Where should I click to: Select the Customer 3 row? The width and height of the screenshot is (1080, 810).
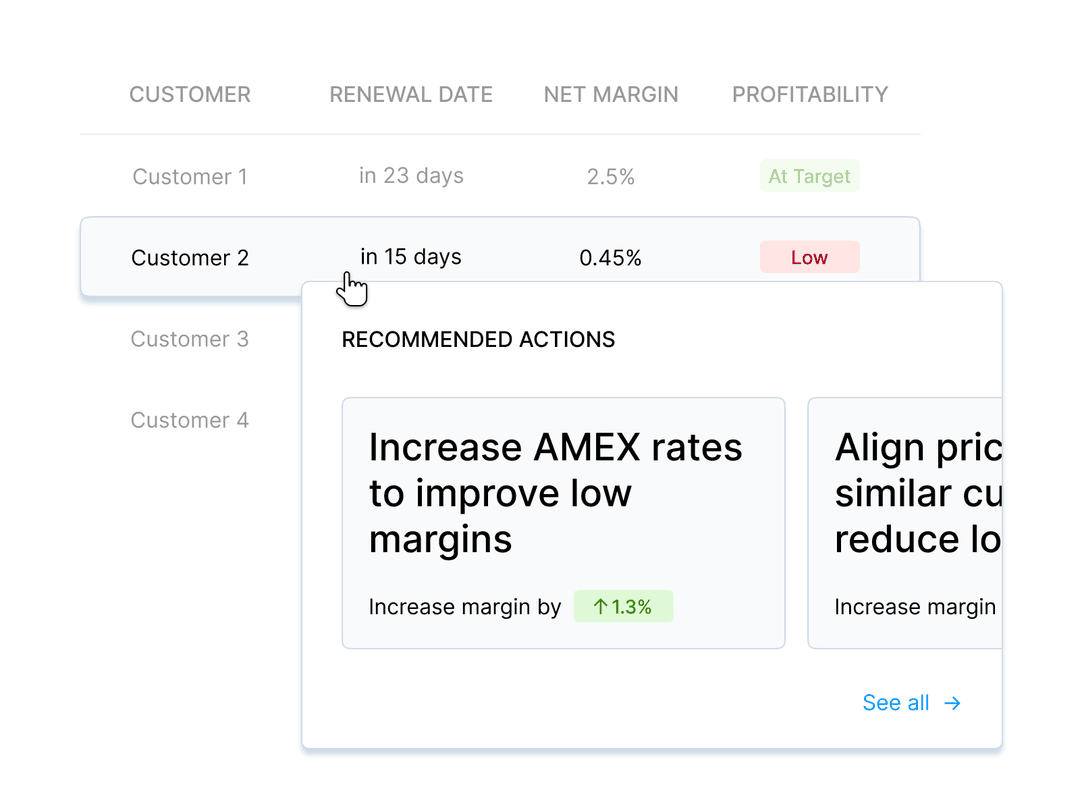click(190, 339)
